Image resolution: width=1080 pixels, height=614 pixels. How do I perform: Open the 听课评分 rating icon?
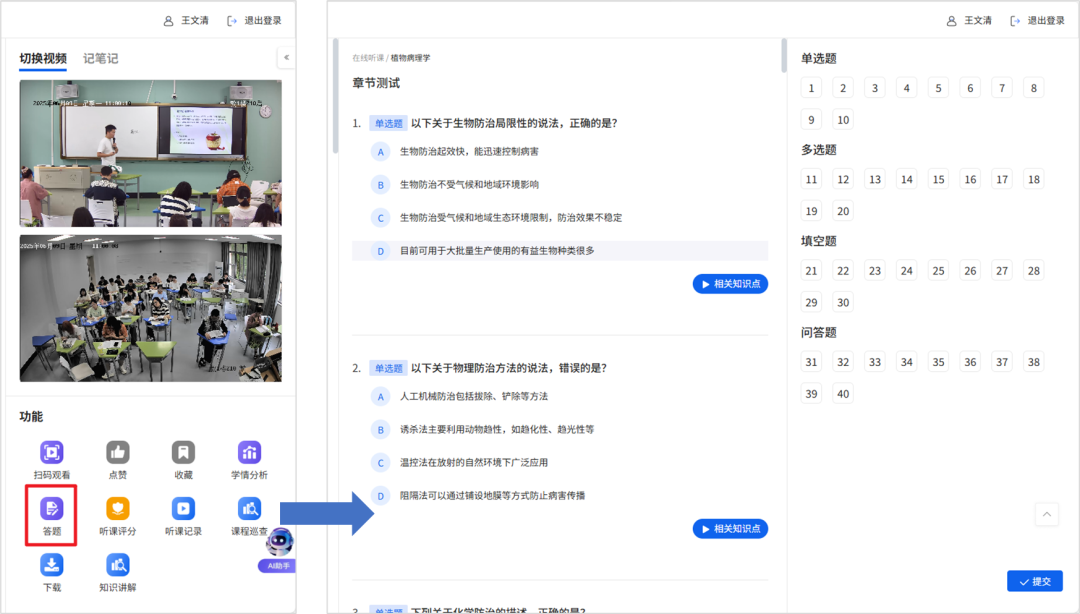tap(118, 508)
